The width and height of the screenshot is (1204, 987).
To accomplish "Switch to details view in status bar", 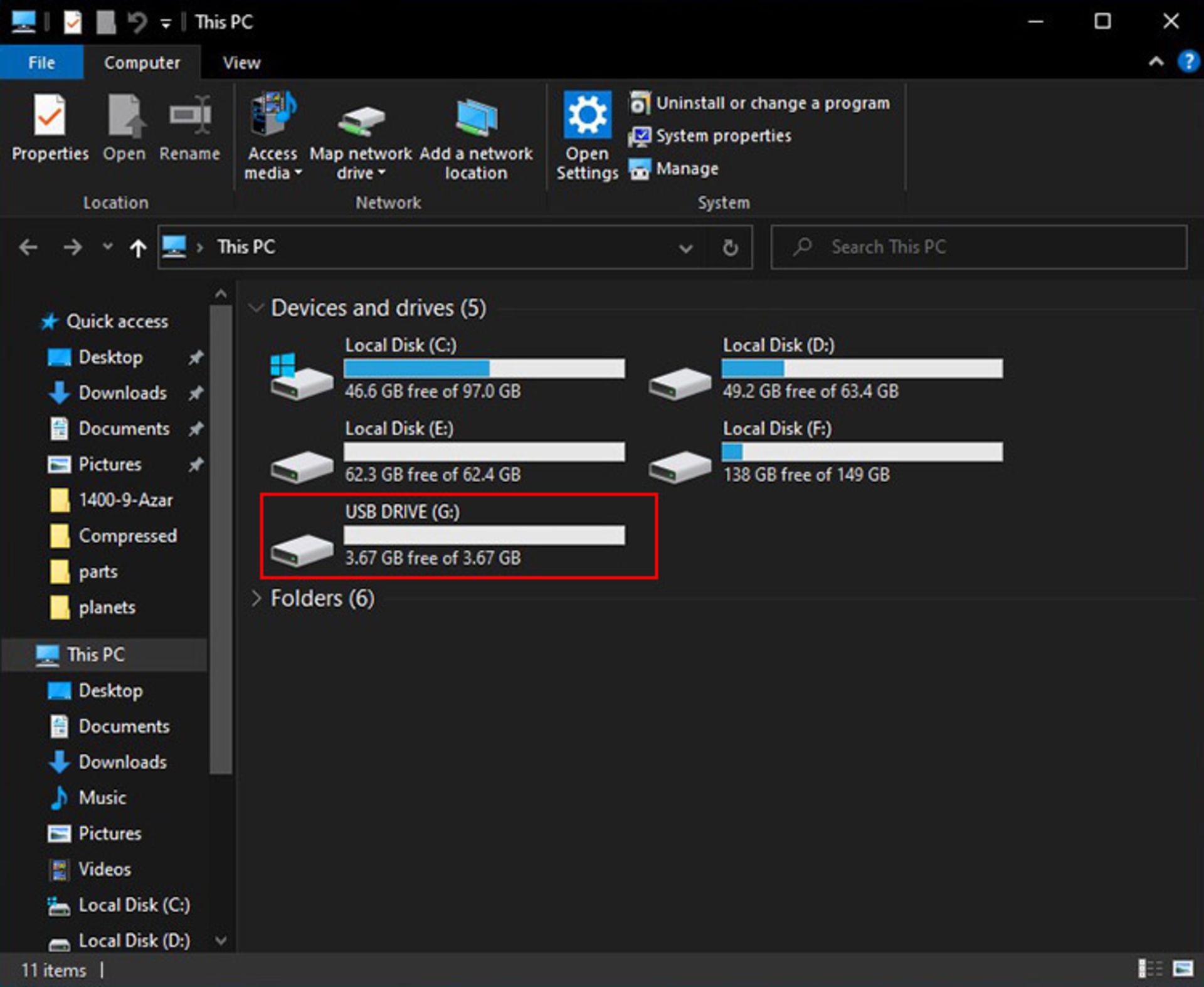I will [1150, 969].
